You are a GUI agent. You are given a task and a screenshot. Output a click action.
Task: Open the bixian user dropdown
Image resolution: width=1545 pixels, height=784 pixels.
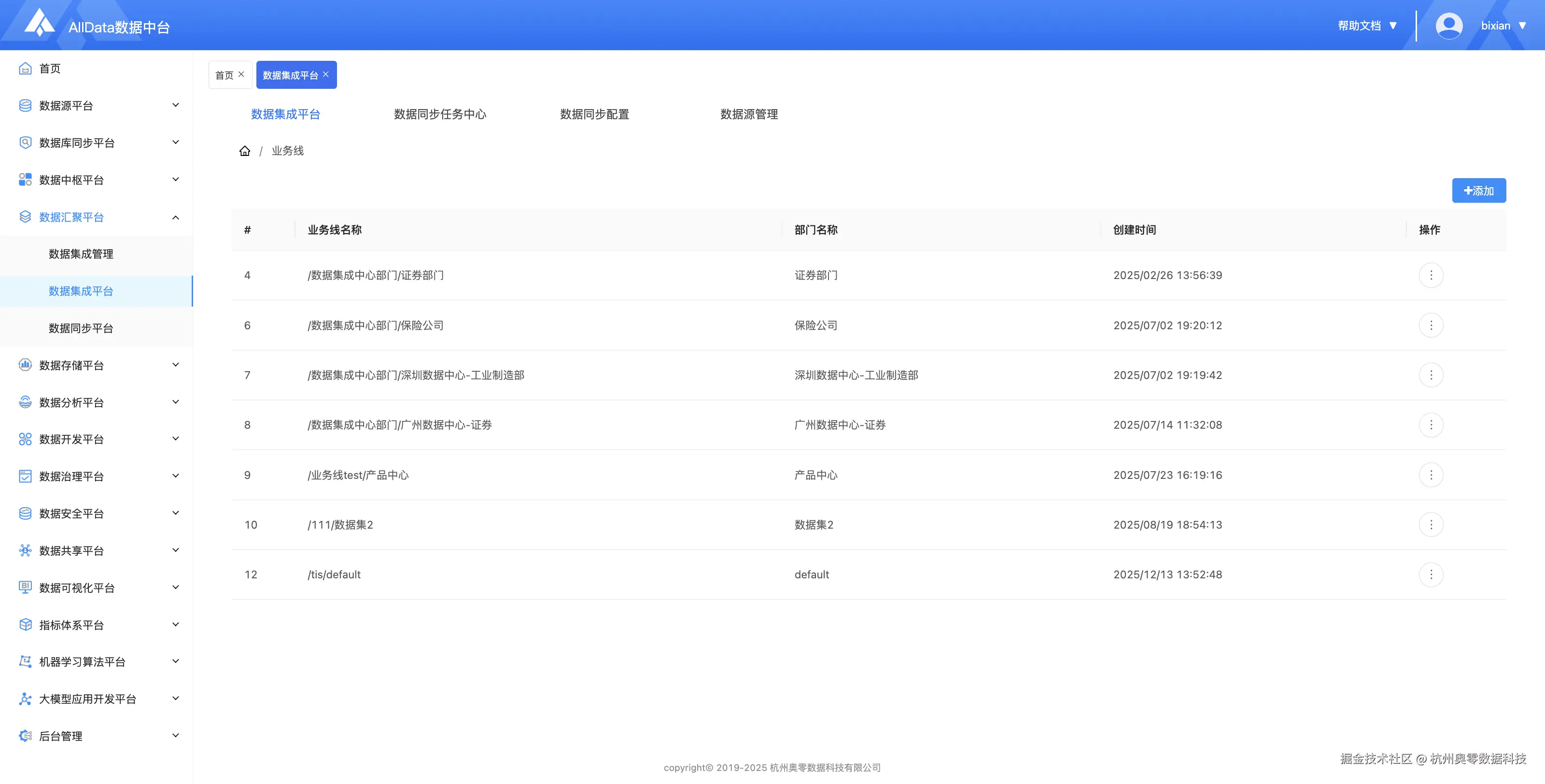1503,26
